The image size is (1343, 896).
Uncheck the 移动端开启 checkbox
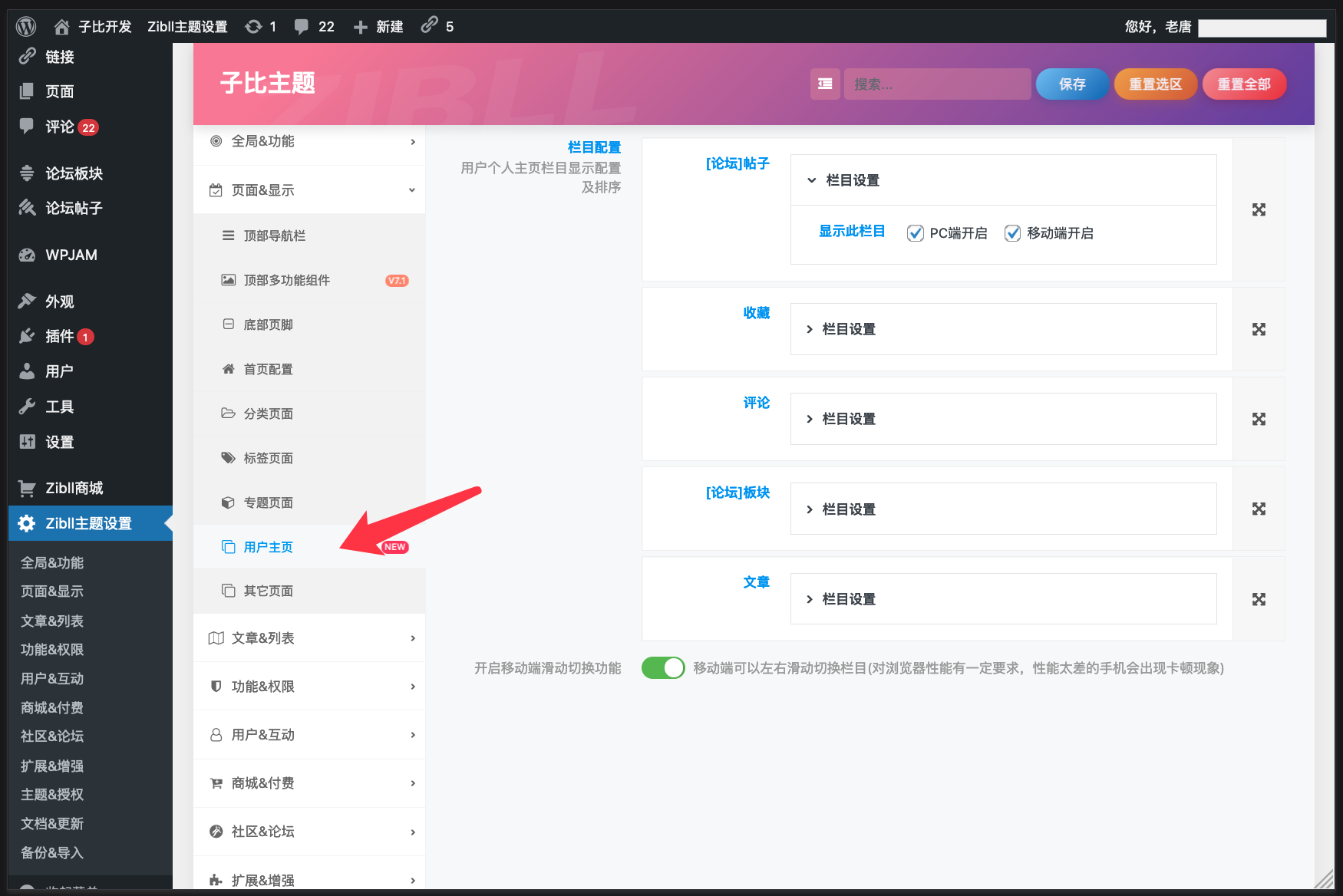[x=1012, y=233]
